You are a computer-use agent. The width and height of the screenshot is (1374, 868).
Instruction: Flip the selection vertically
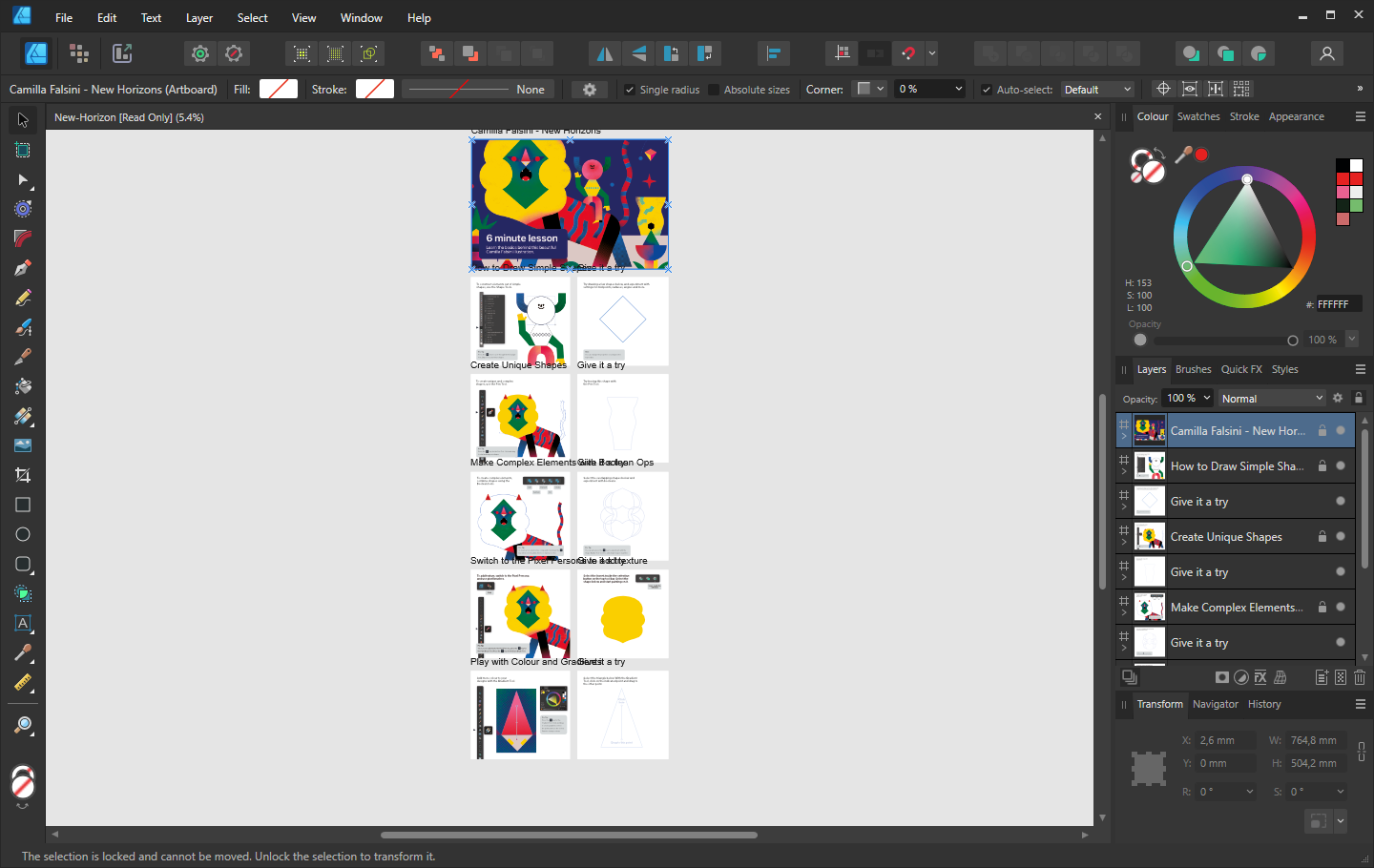637,53
